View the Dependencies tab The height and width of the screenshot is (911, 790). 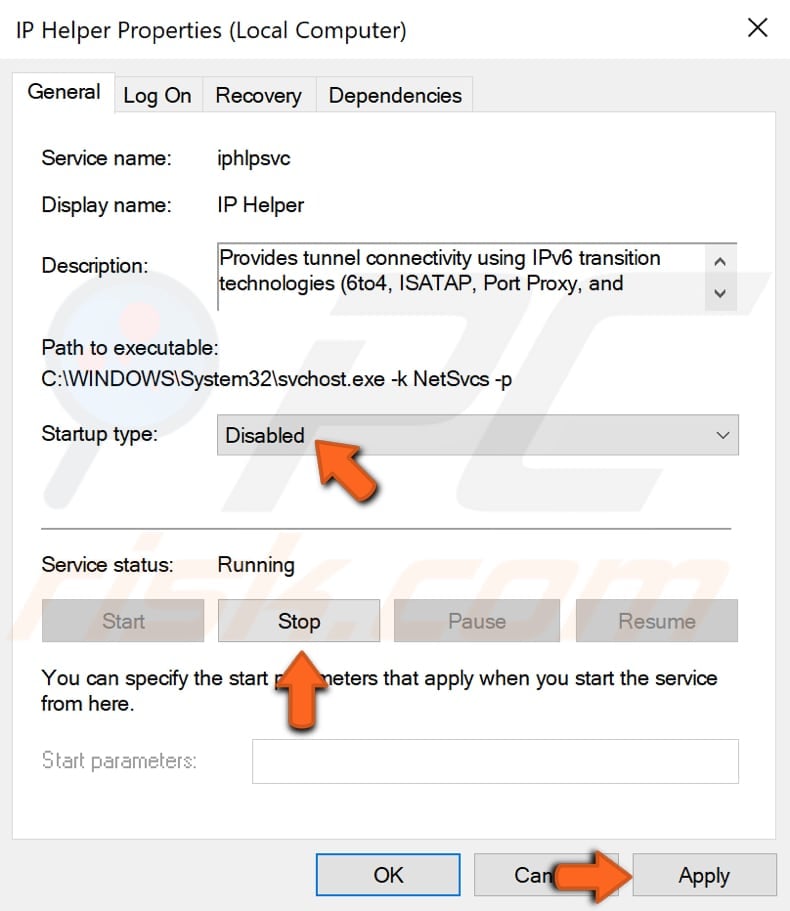[394, 94]
